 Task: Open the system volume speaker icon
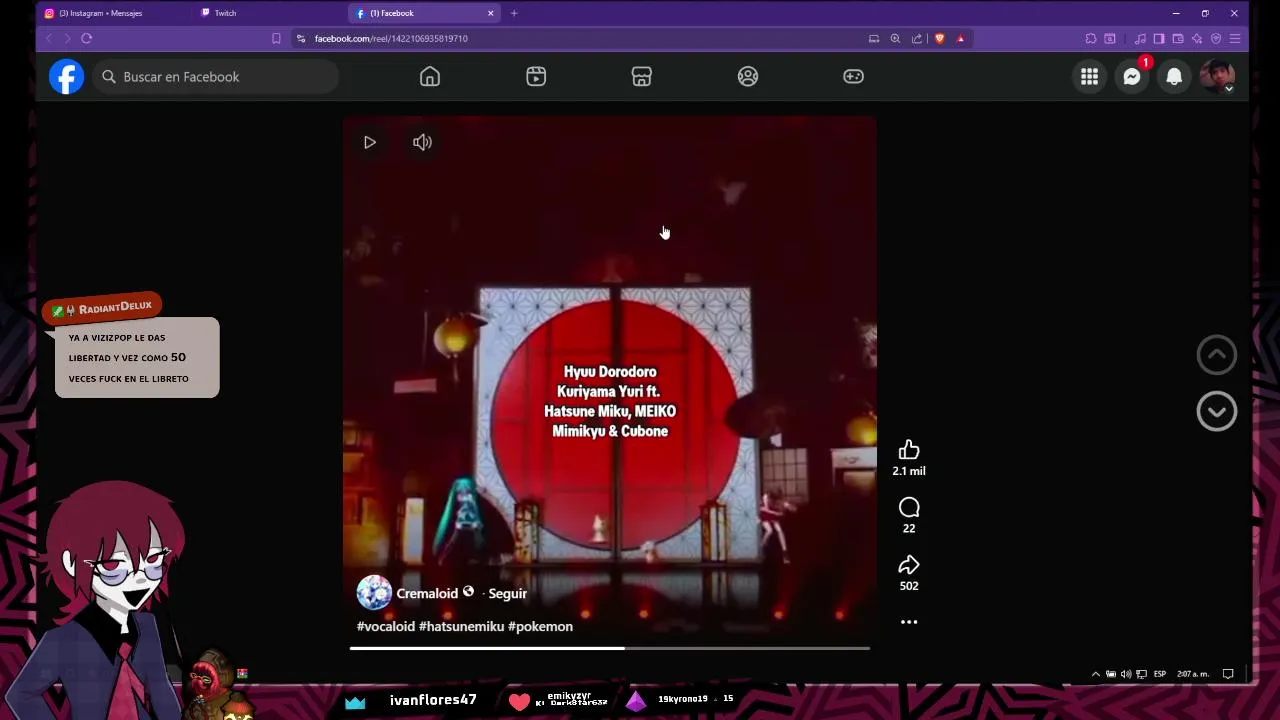1126,674
